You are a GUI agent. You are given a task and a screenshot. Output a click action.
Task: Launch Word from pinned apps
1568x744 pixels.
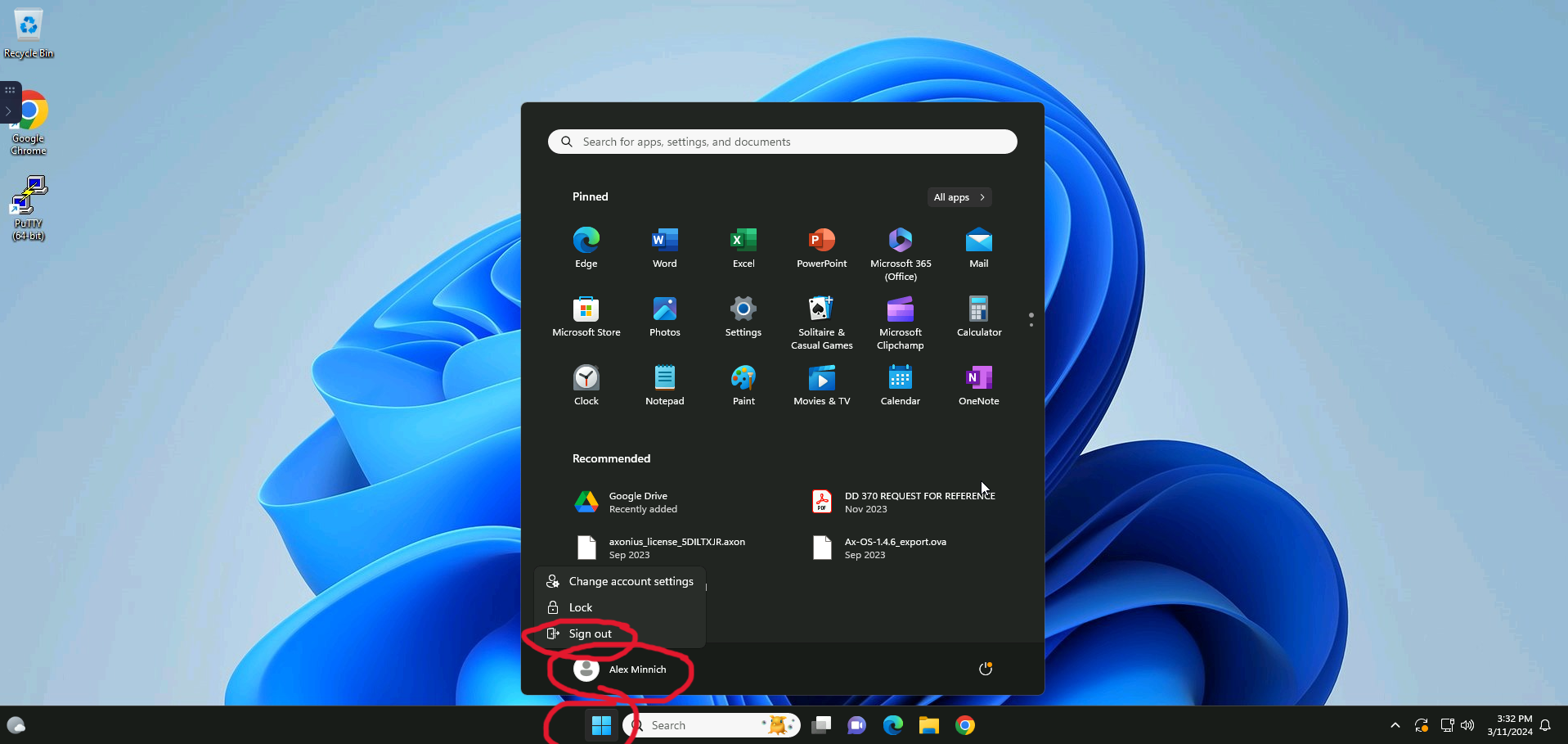664,248
